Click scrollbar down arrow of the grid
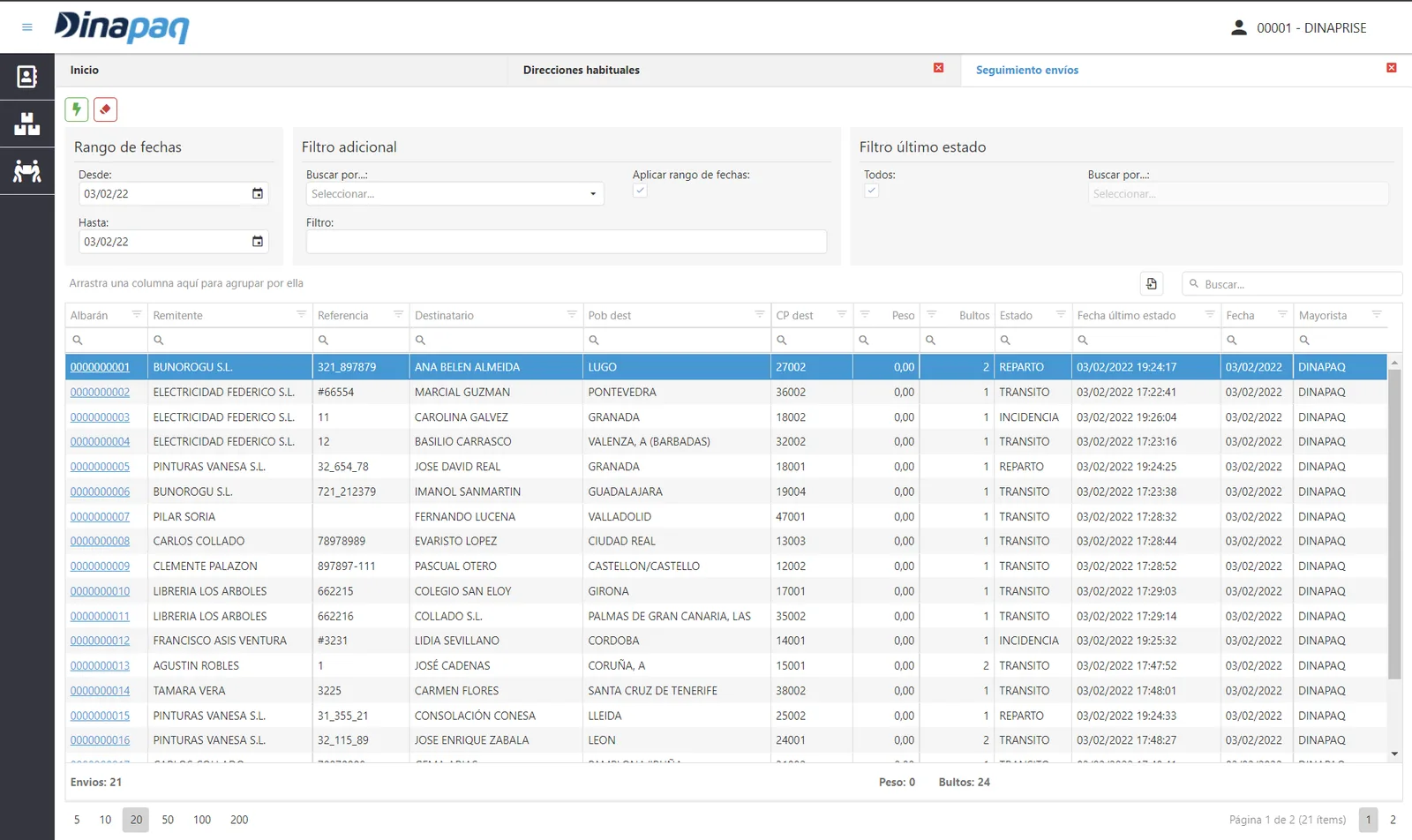The width and height of the screenshot is (1412, 840). (1394, 754)
